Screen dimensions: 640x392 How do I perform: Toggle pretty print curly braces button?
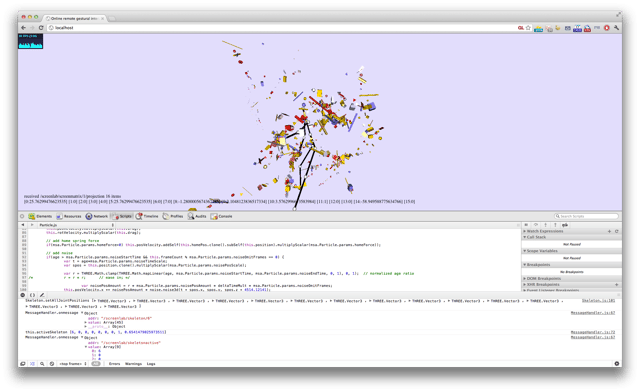click(32, 295)
